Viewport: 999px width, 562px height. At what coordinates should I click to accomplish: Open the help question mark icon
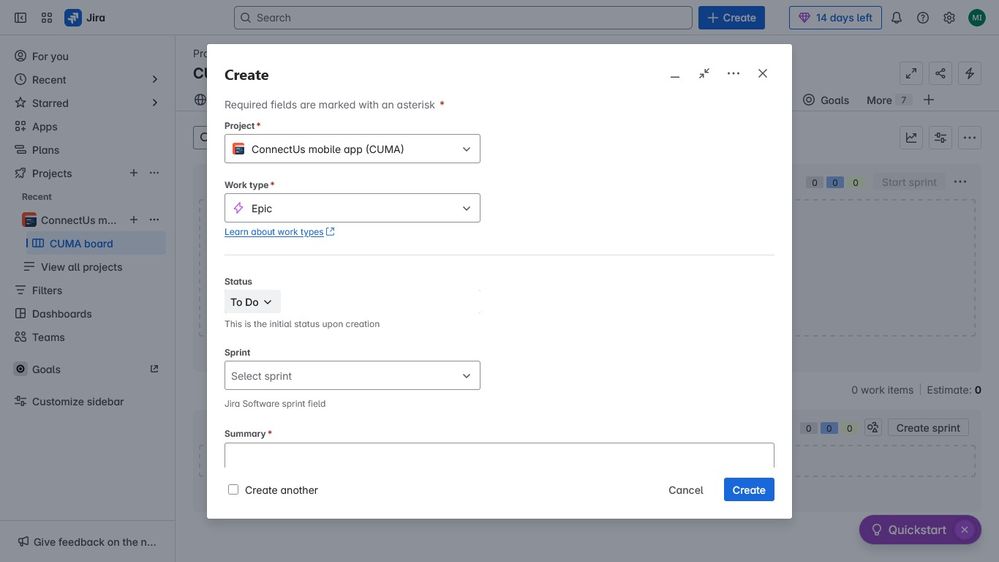tap(923, 18)
